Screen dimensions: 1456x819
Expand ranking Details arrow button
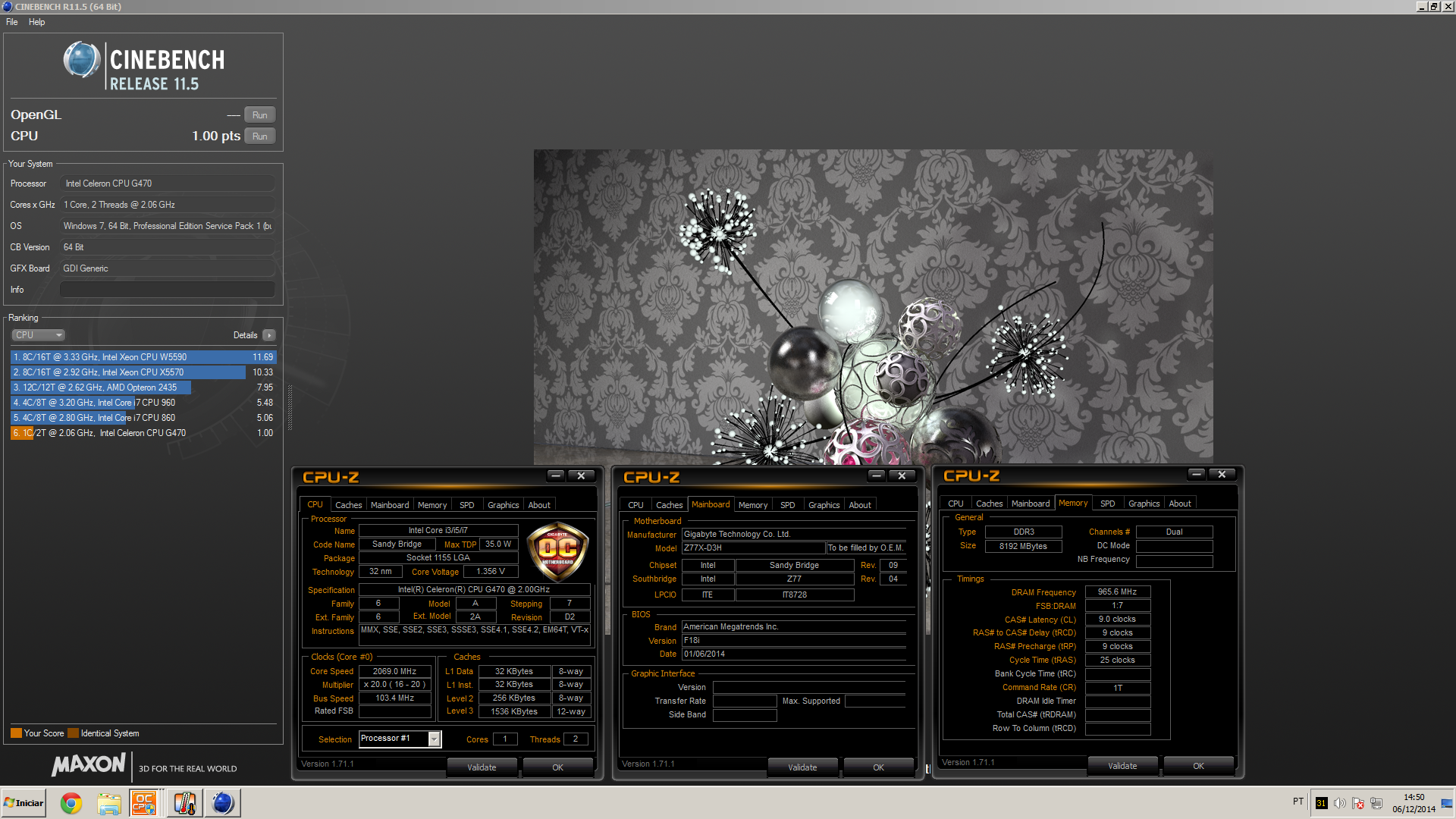(x=269, y=335)
